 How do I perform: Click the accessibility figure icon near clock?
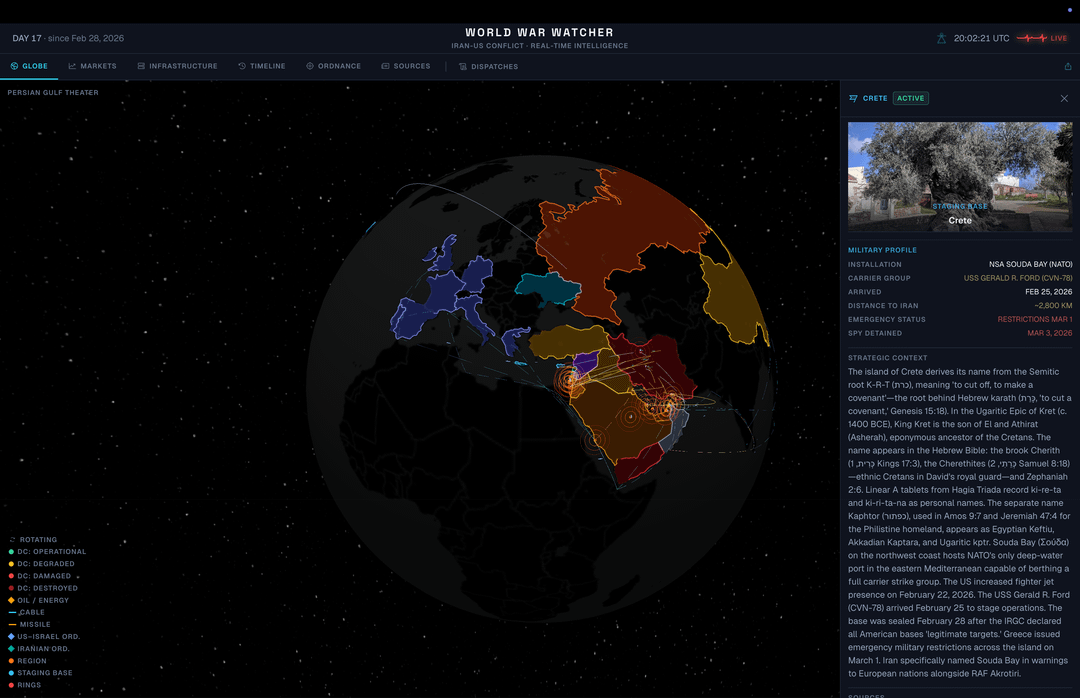coord(941,38)
